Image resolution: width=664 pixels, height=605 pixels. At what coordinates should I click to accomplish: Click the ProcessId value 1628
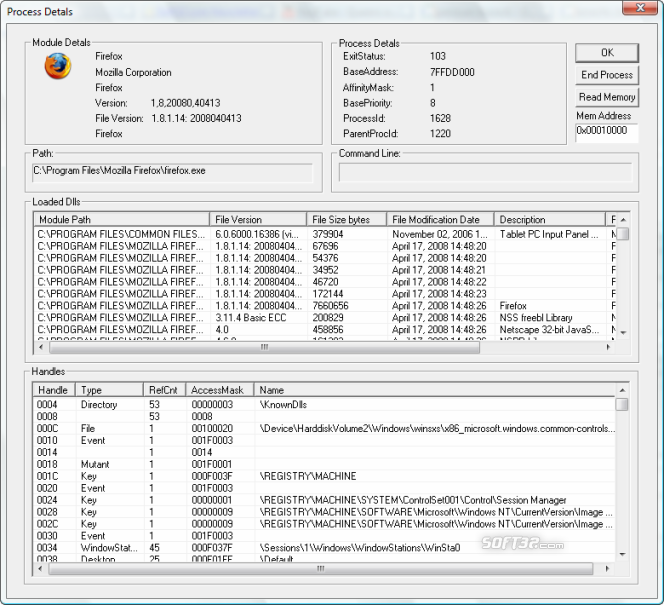pyautogui.click(x=440, y=118)
